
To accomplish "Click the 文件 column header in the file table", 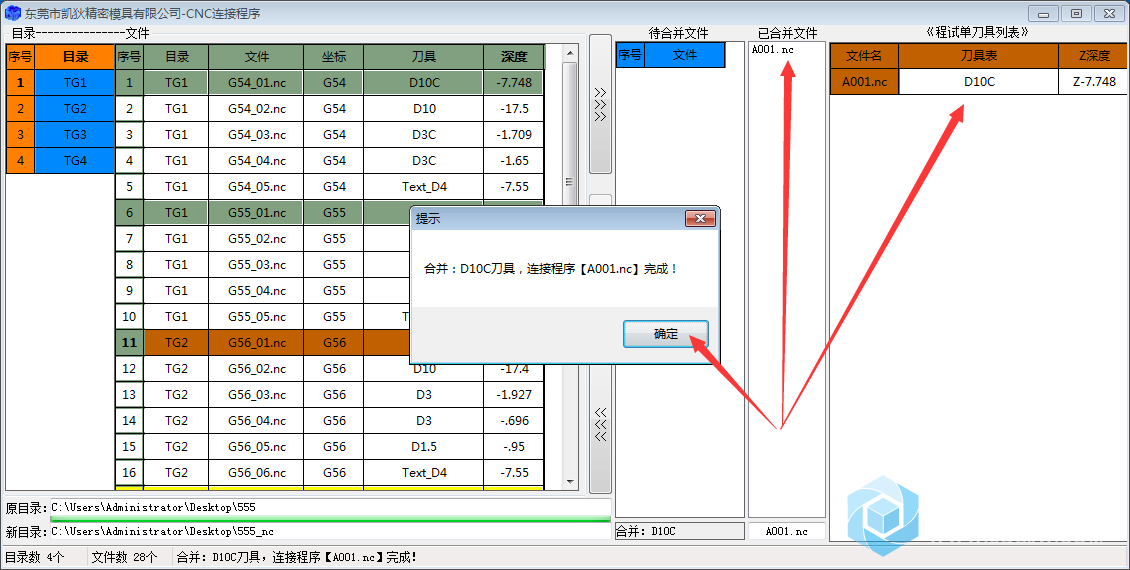I will pyautogui.click(x=257, y=56).
